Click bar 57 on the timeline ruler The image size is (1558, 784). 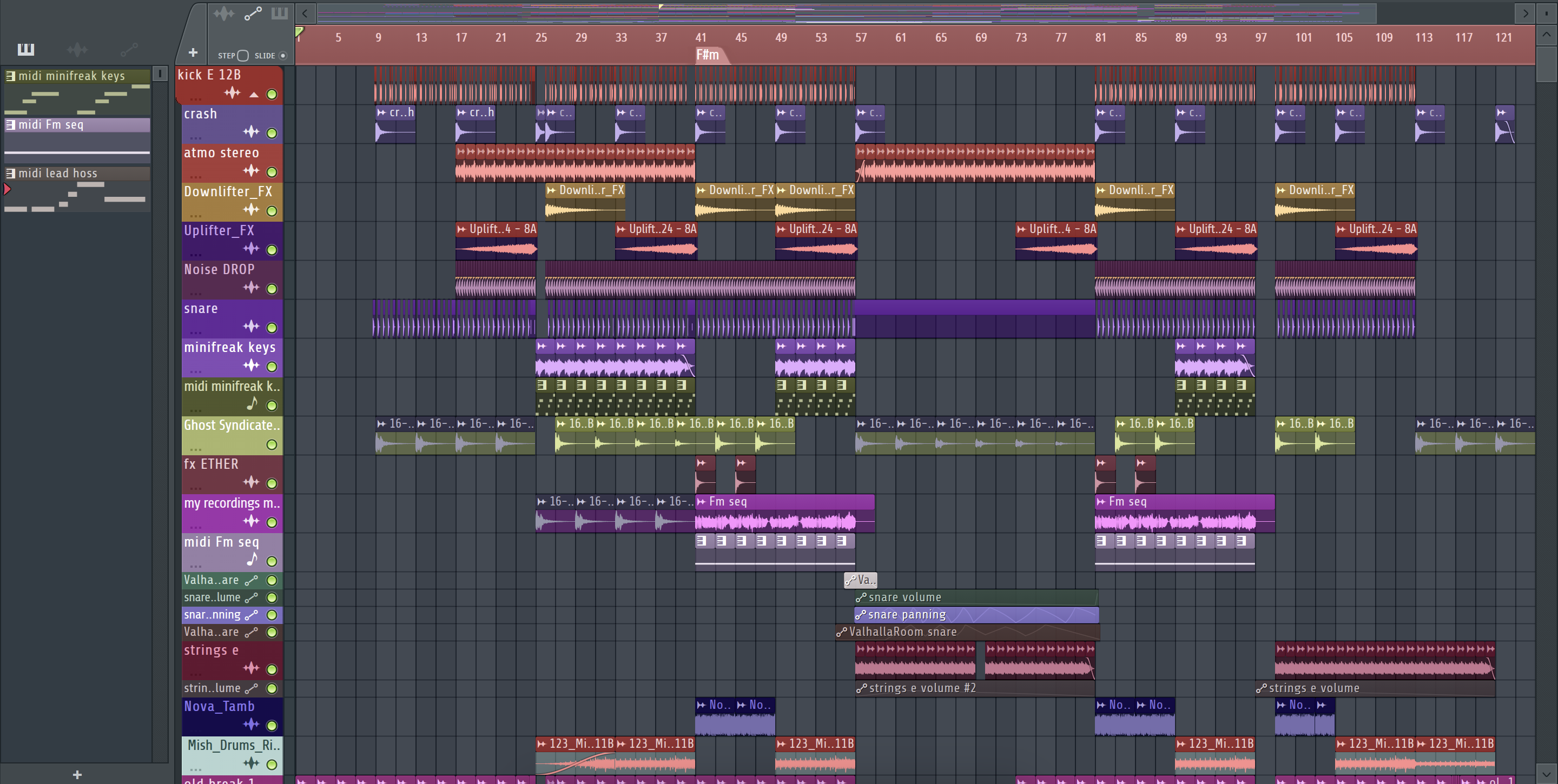pyautogui.click(x=861, y=37)
